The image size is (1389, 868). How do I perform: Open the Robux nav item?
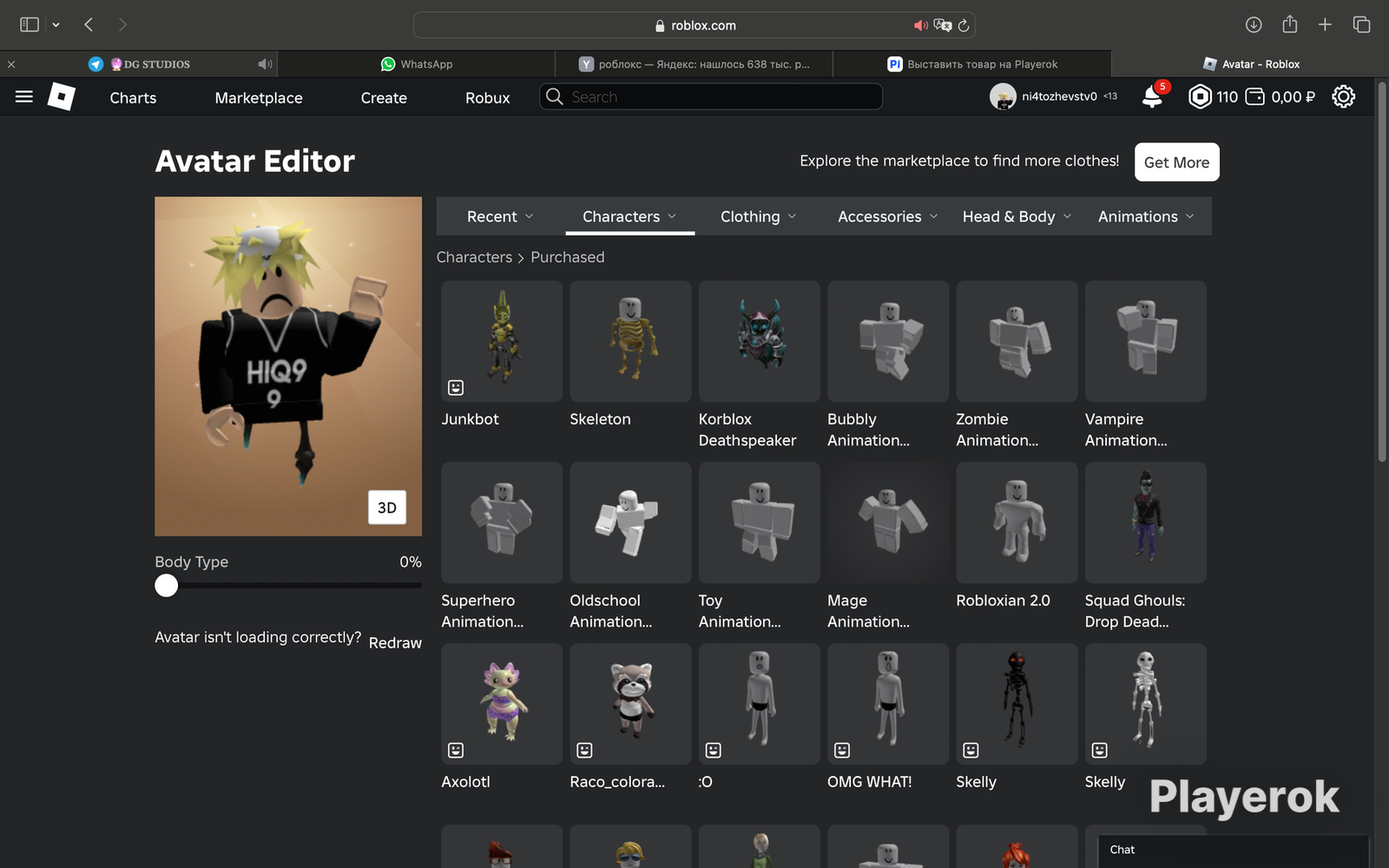pos(487,97)
